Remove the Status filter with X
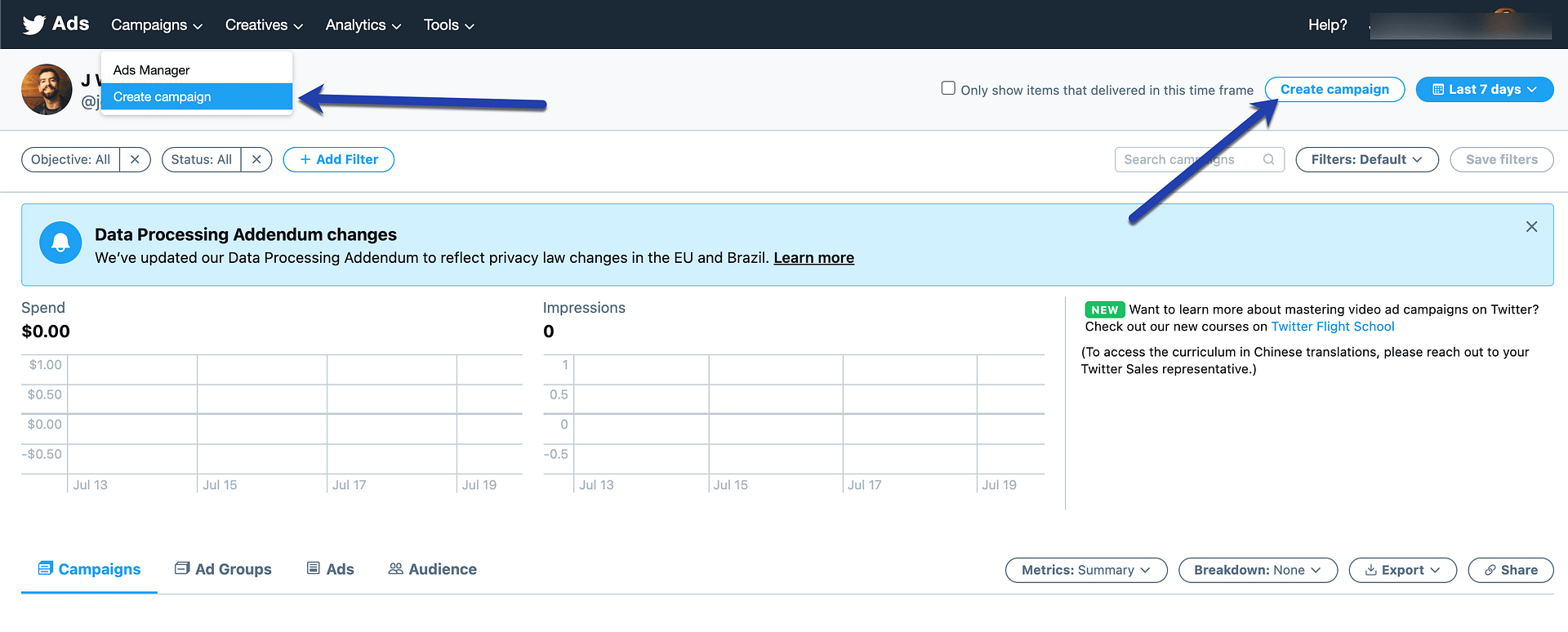Viewport: 1568px width, 632px height. [x=256, y=159]
